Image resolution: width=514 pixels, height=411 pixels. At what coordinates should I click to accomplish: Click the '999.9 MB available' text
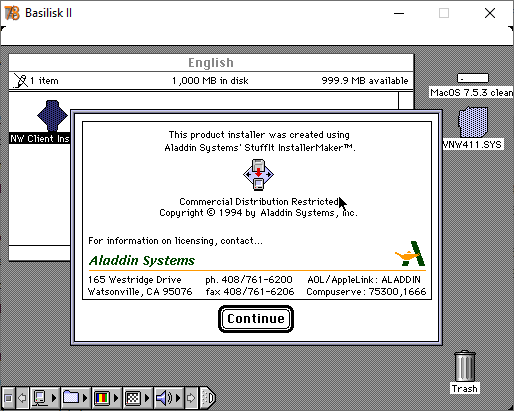[365, 81]
